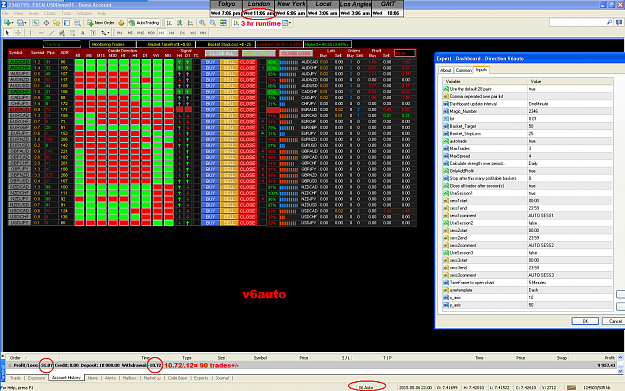Select the H1 timeframe button
The height and width of the screenshot is (391, 625).
(x=162, y=33)
